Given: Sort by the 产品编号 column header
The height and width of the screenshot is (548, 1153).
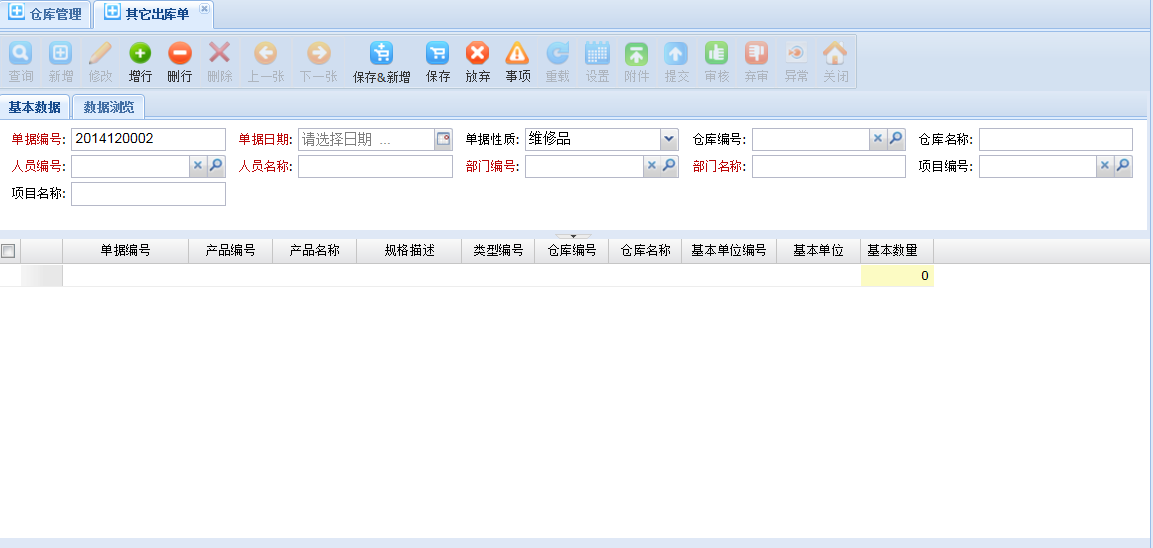Looking at the screenshot, I should tap(230, 251).
